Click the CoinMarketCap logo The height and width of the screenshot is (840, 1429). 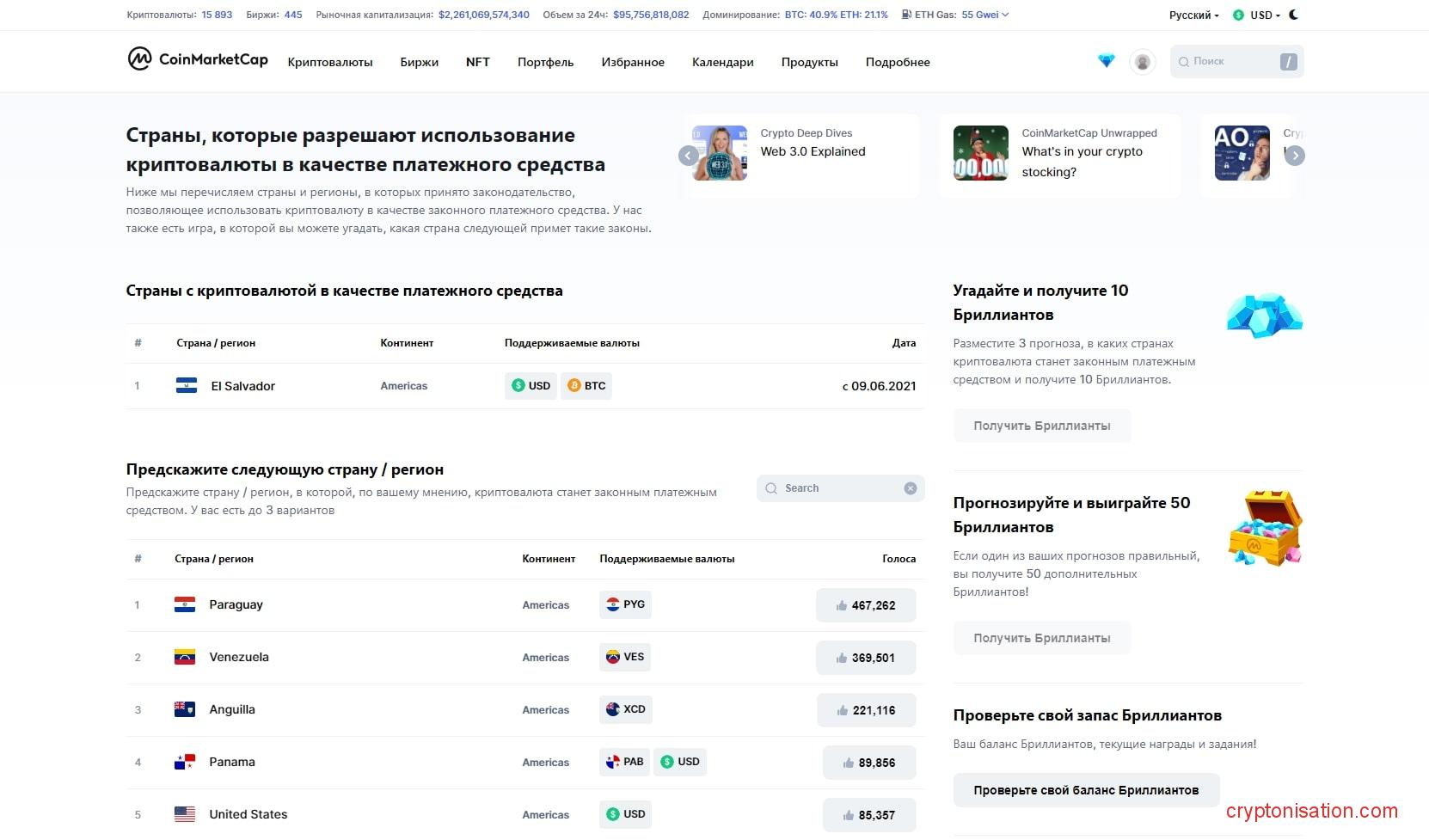tap(198, 59)
